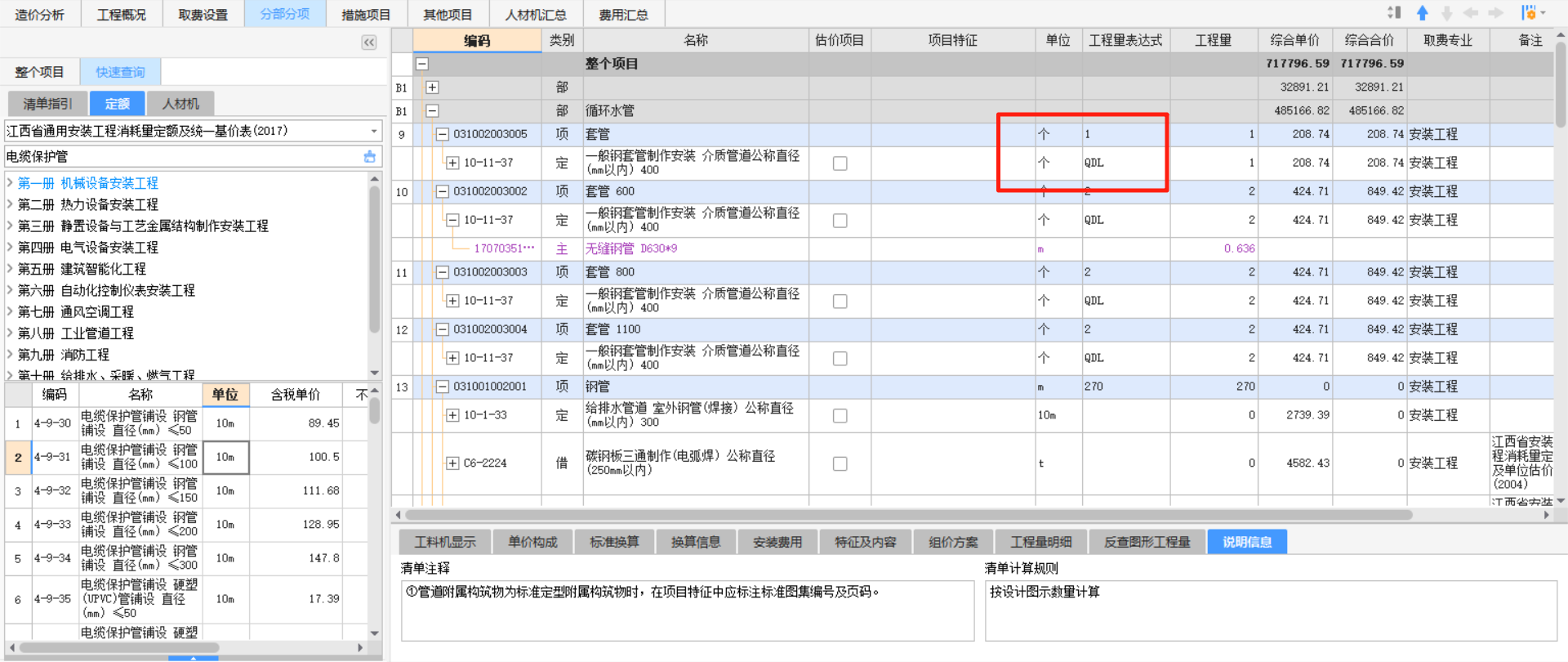The image size is (1568, 662).
Task: Select the 清单指引 button
Action: click(x=47, y=104)
